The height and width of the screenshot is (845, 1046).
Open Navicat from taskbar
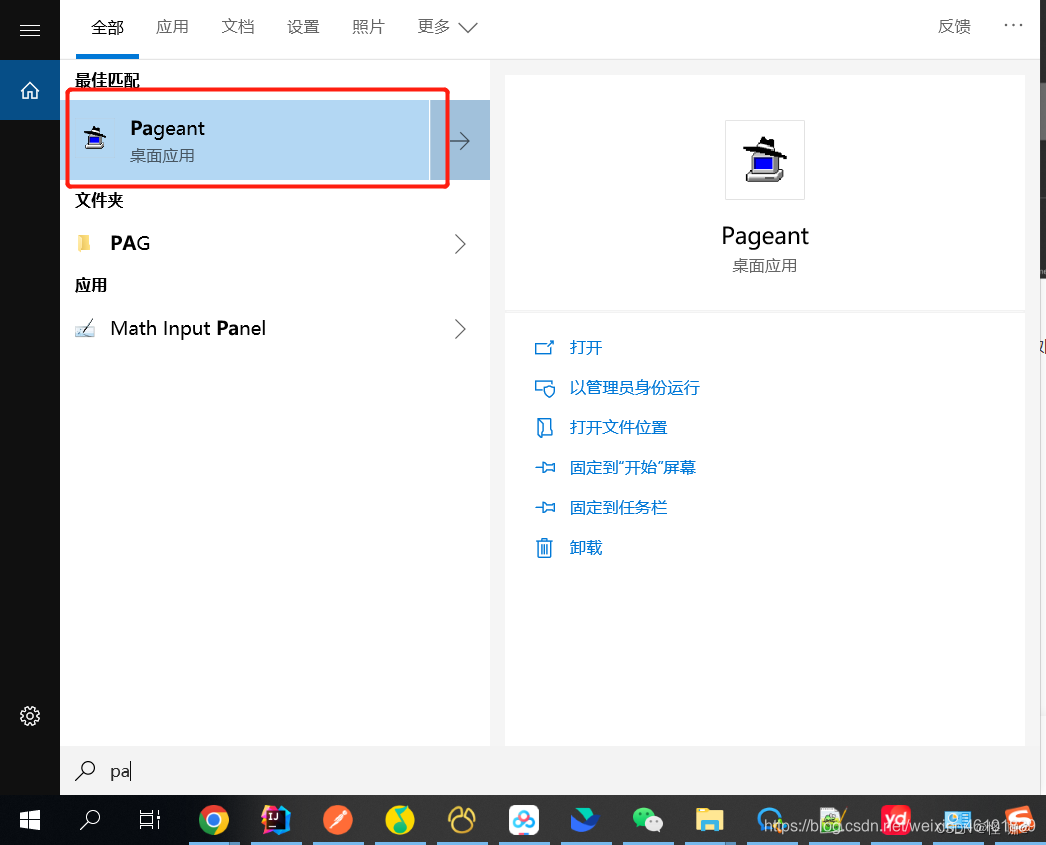point(462,820)
